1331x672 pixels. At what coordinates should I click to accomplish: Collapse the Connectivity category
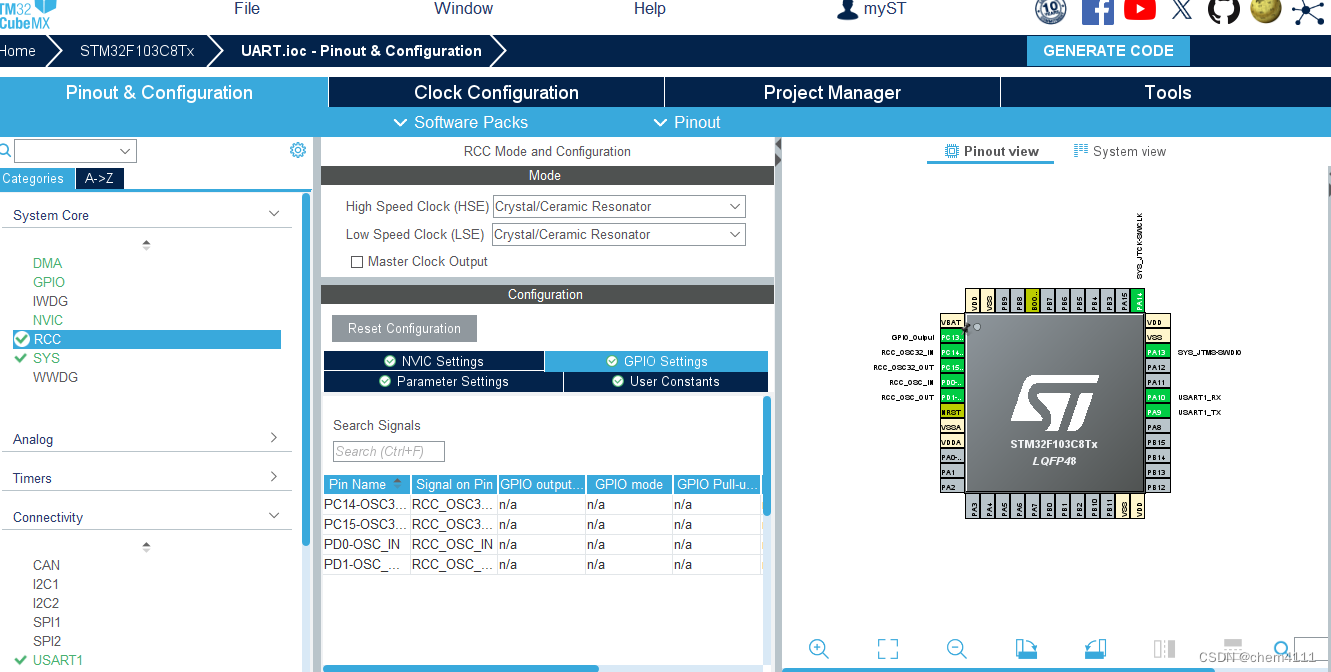[x=274, y=516]
